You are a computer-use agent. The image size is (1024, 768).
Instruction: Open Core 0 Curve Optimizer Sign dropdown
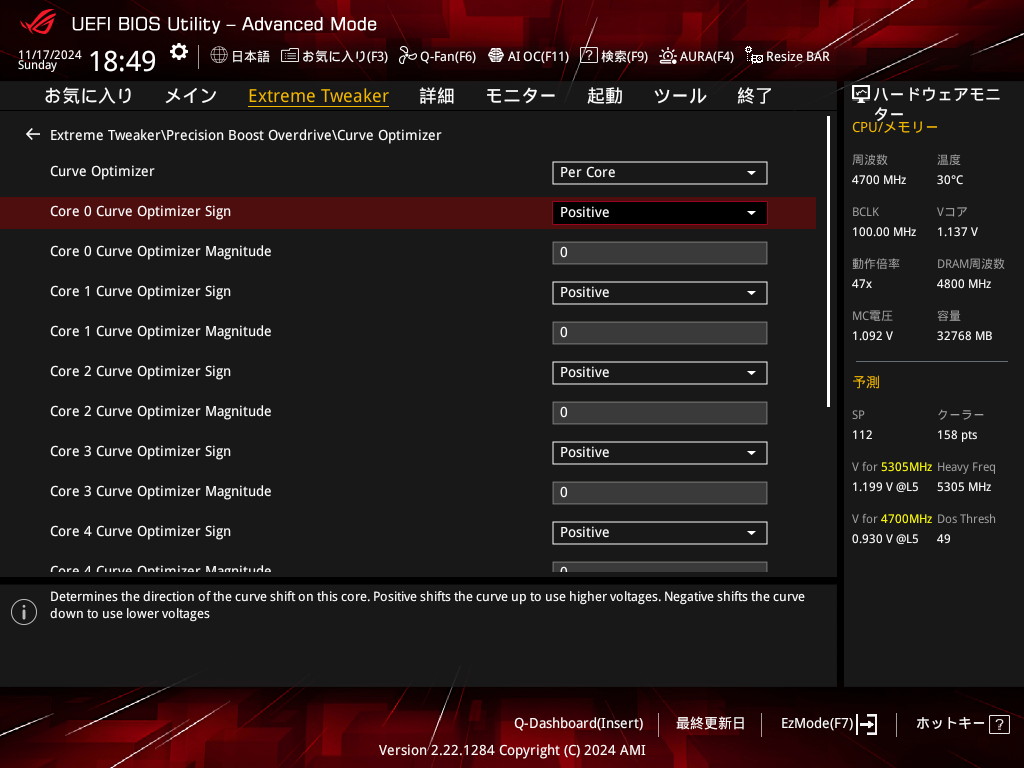(660, 213)
